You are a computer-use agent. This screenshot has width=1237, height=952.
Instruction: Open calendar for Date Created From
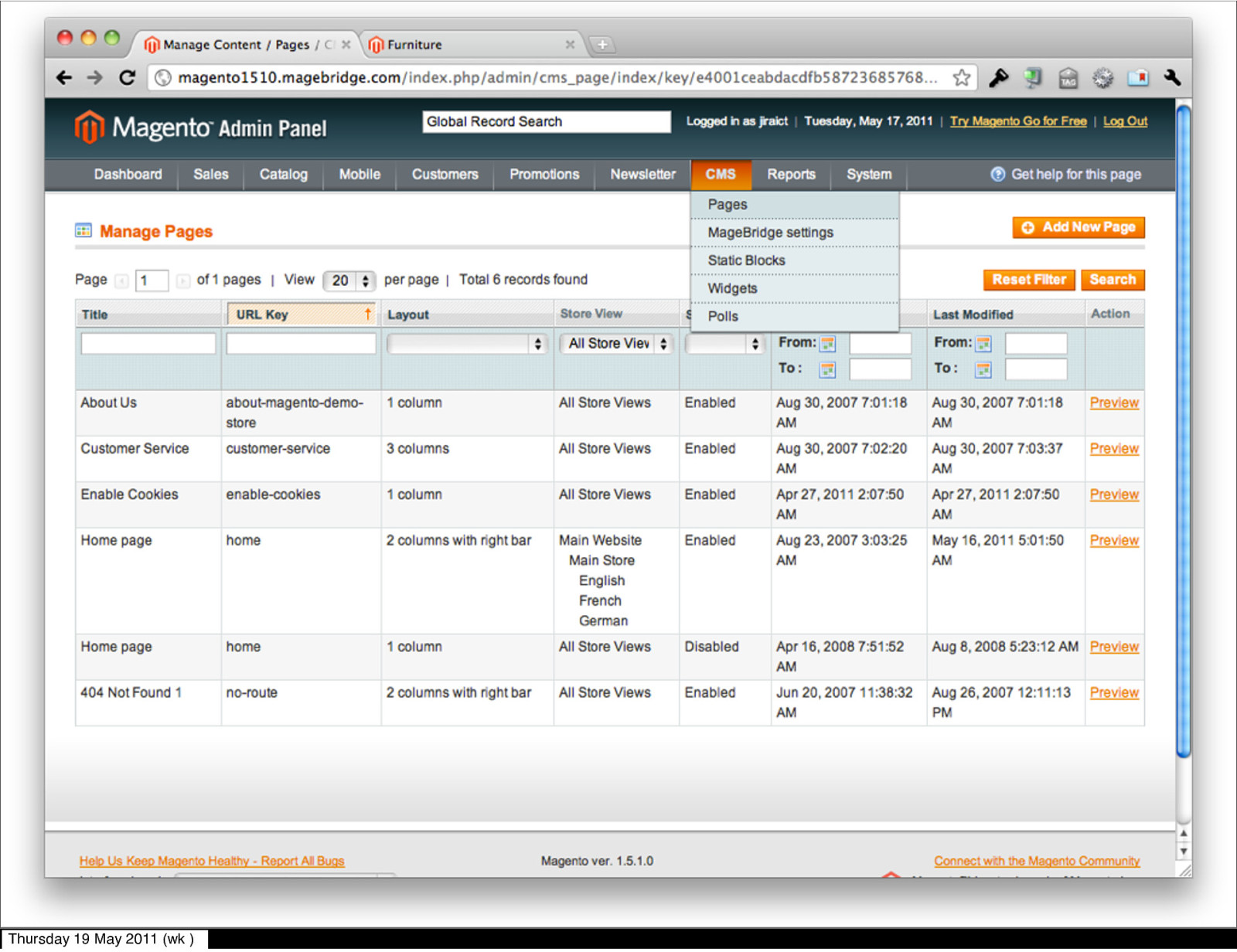tap(828, 344)
